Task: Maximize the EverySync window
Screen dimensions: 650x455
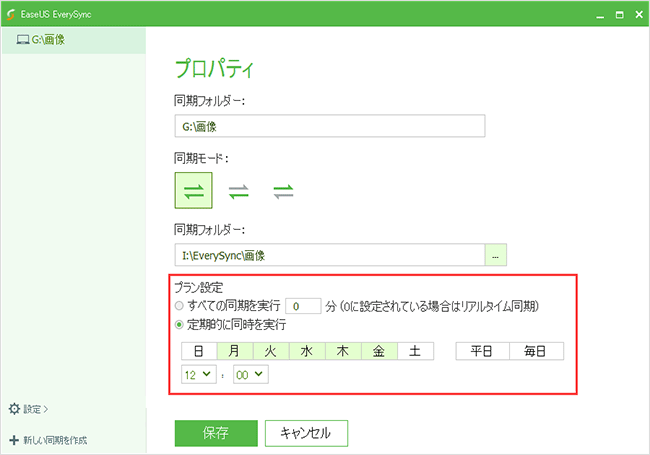Action: [x=619, y=15]
